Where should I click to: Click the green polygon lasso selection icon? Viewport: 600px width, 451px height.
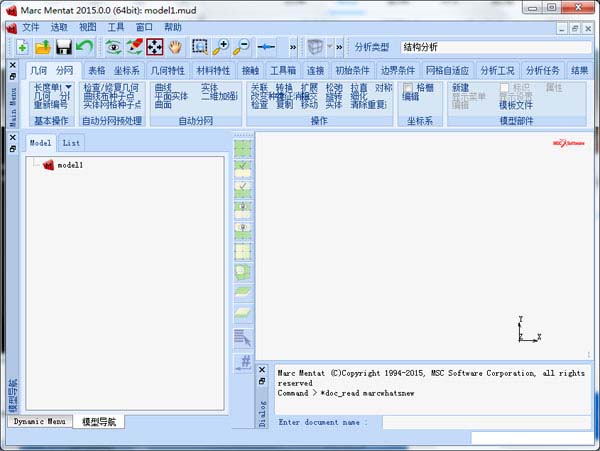(243, 272)
